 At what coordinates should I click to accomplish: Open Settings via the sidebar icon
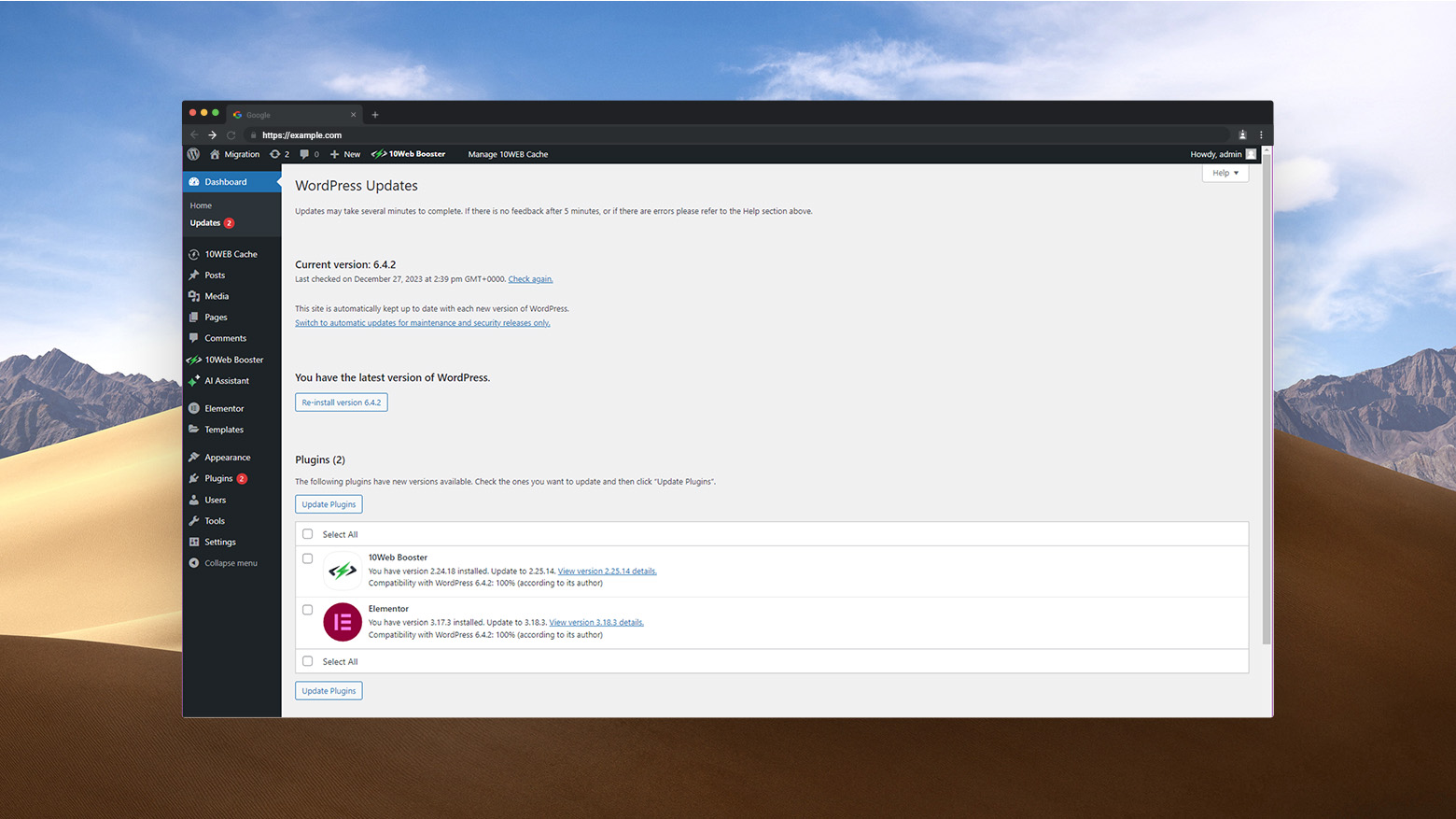click(193, 542)
